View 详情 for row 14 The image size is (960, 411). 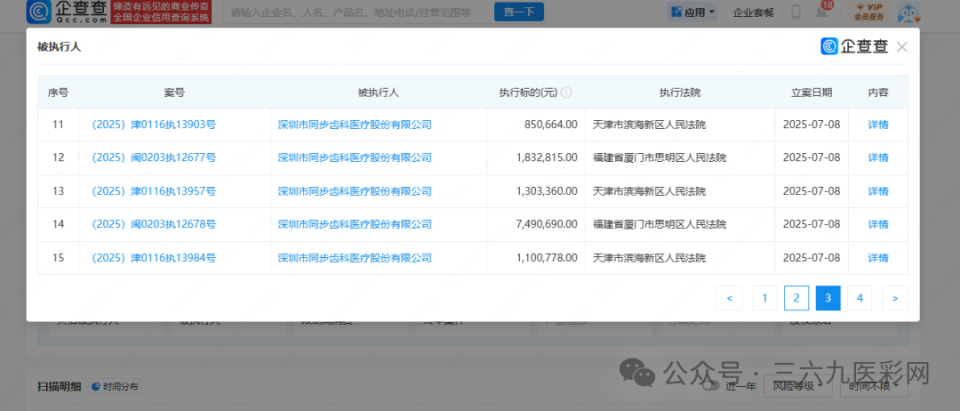click(878, 224)
